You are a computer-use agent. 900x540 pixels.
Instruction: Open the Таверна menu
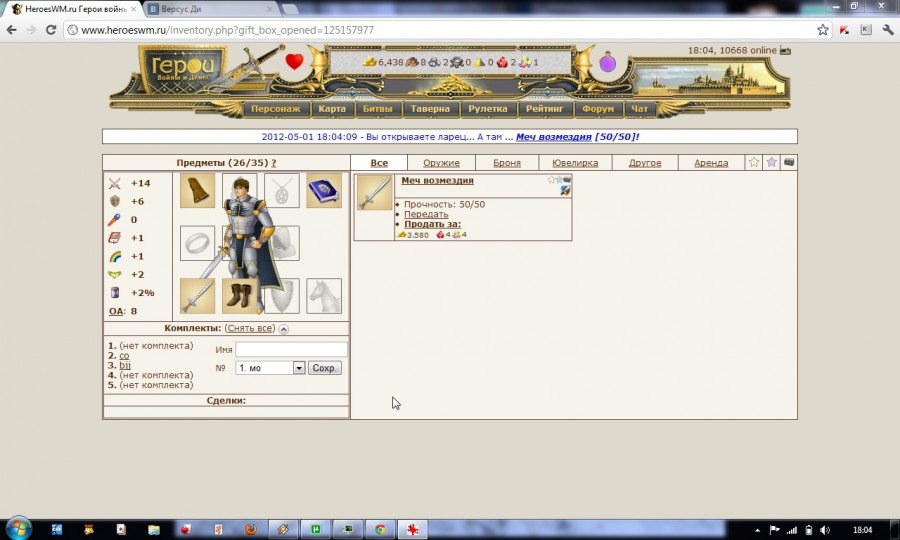pyautogui.click(x=430, y=108)
